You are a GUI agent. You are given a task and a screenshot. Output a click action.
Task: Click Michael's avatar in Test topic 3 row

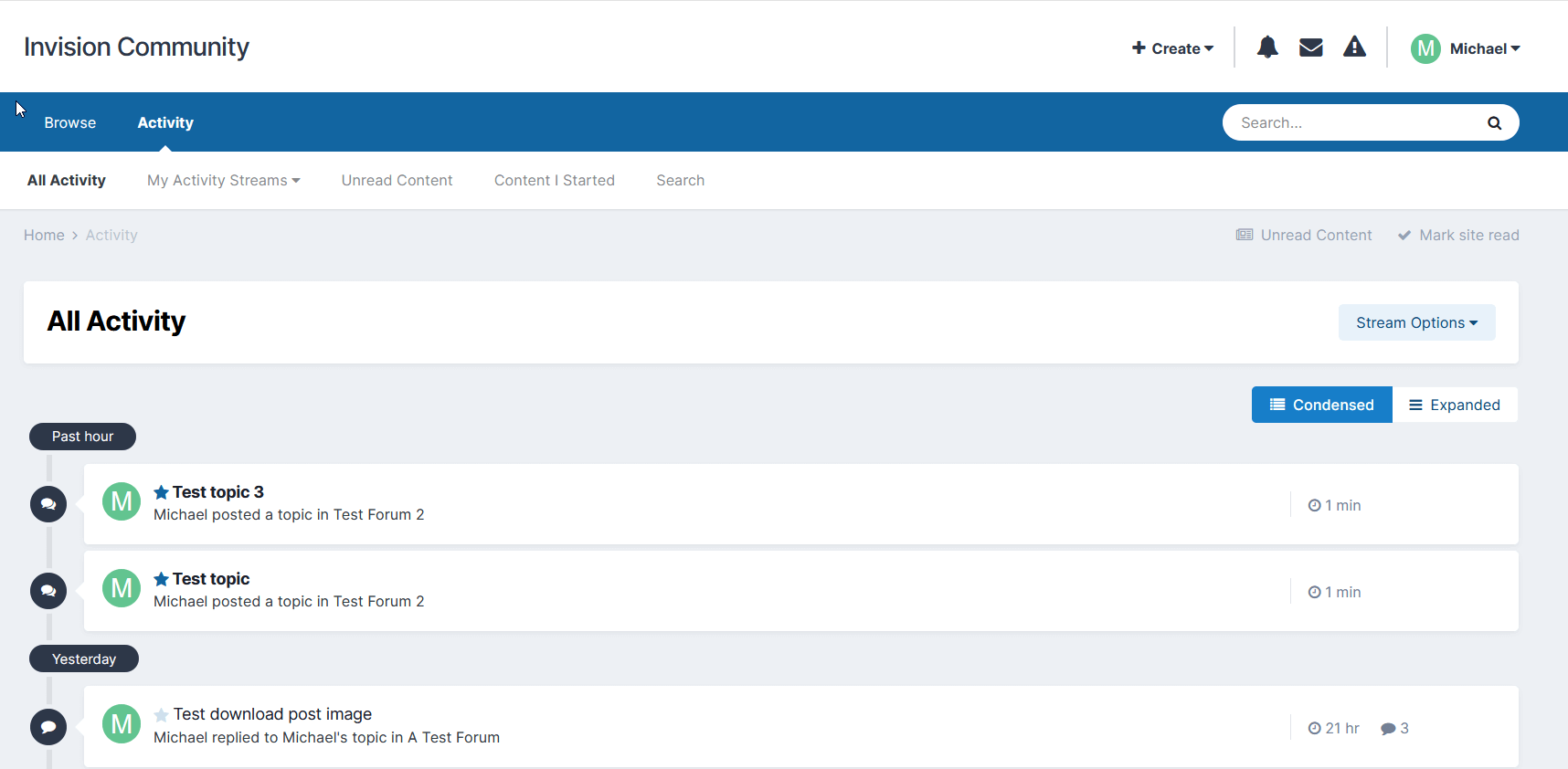pyautogui.click(x=122, y=501)
